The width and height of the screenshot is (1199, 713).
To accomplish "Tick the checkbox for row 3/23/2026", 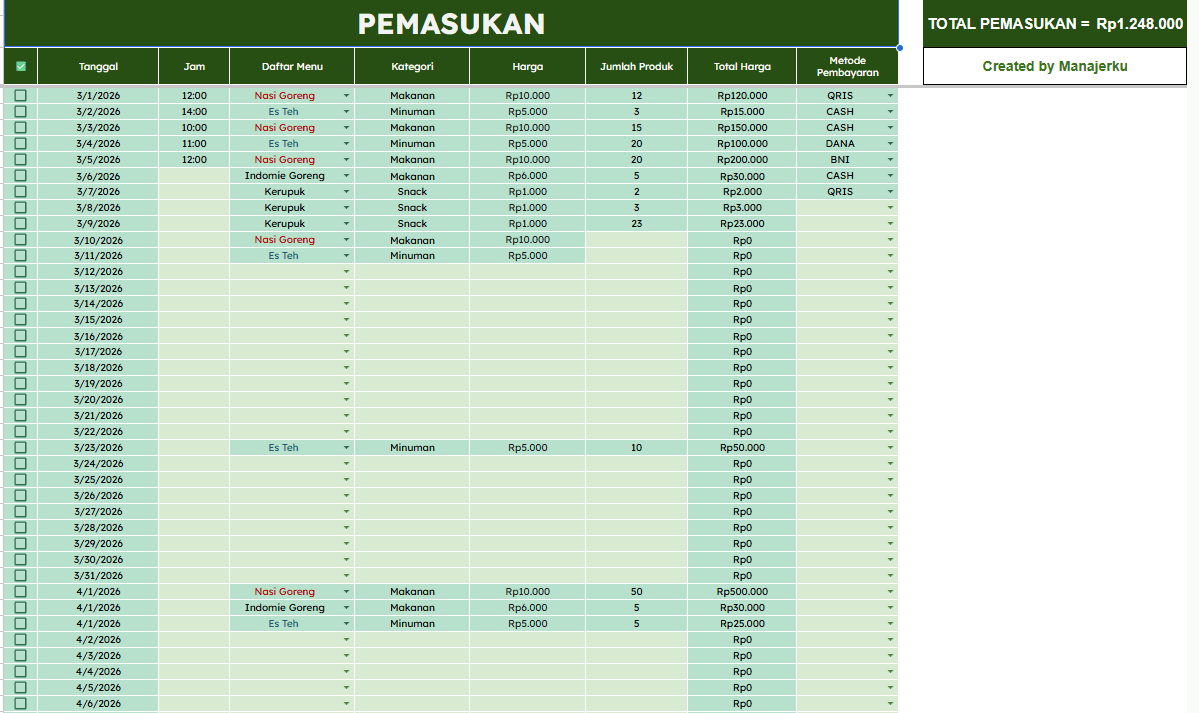I will (x=21, y=448).
